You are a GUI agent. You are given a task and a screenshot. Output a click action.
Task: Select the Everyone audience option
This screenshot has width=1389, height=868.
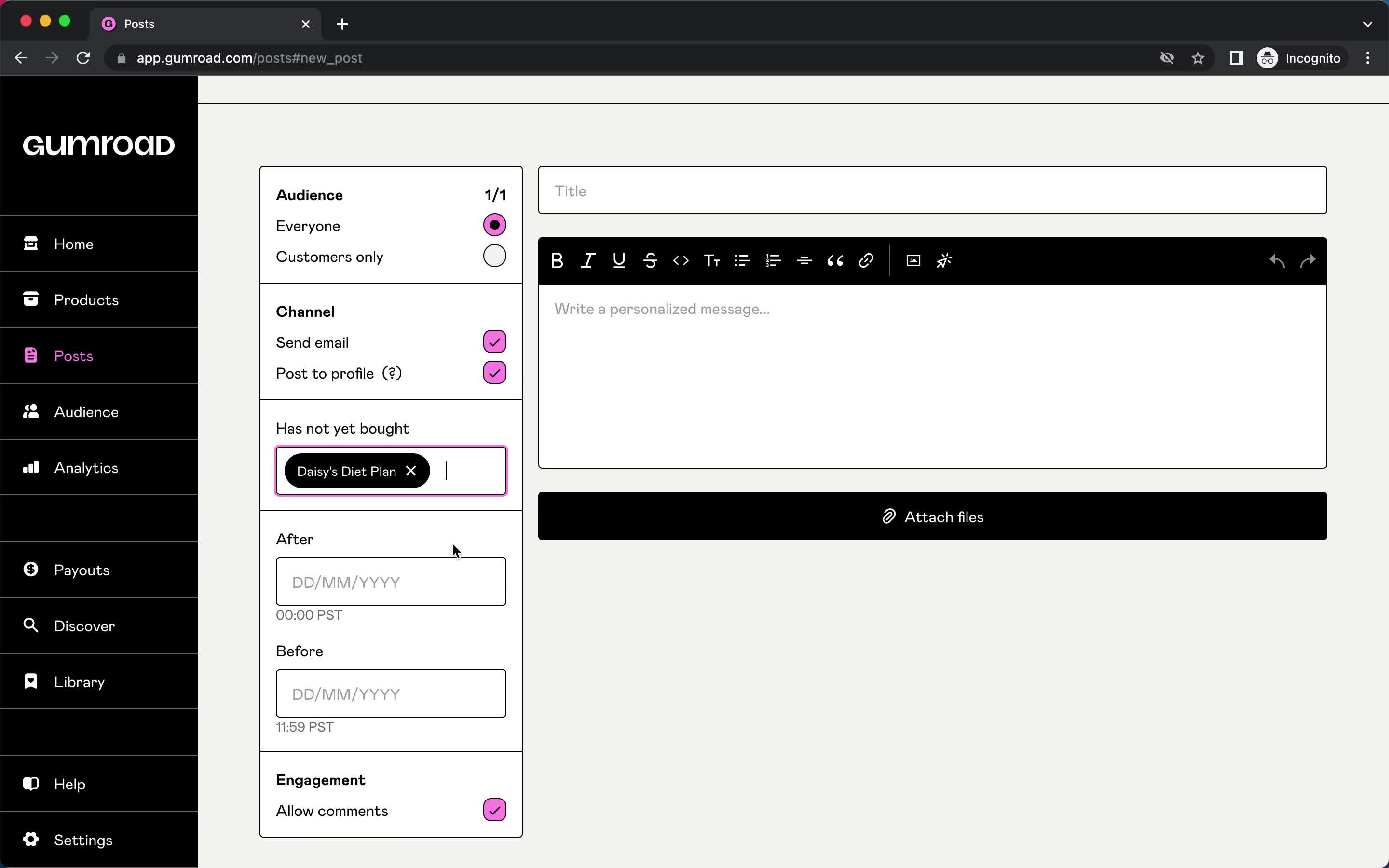[x=494, y=225]
